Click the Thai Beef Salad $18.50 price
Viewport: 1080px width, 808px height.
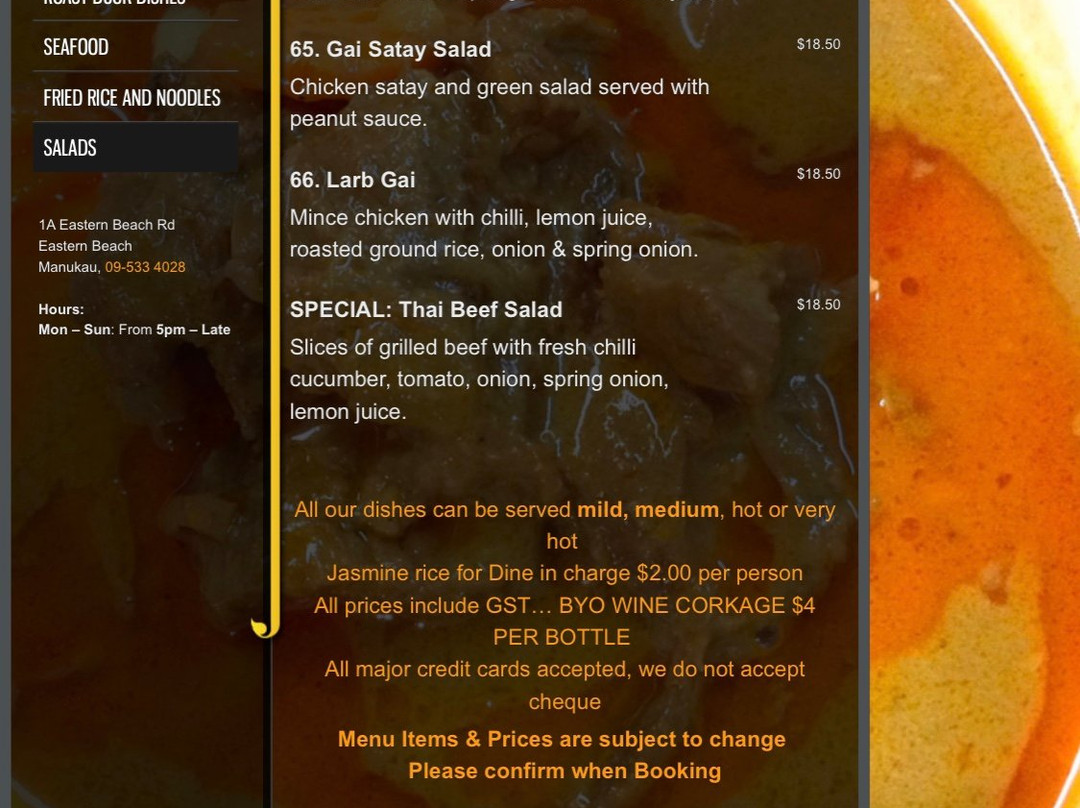coord(818,304)
